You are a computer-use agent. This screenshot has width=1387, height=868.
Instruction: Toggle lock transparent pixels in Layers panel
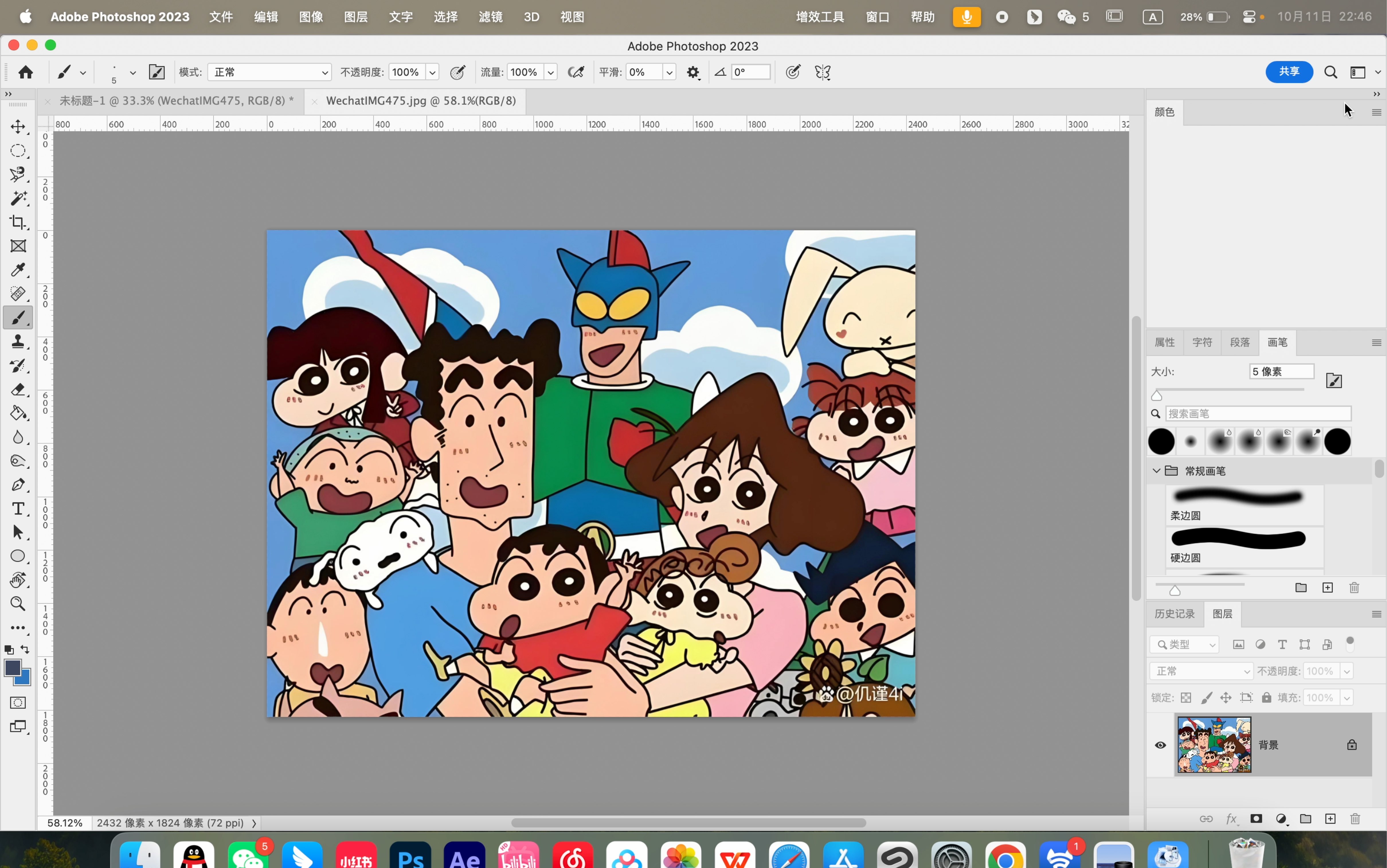[x=1185, y=697]
